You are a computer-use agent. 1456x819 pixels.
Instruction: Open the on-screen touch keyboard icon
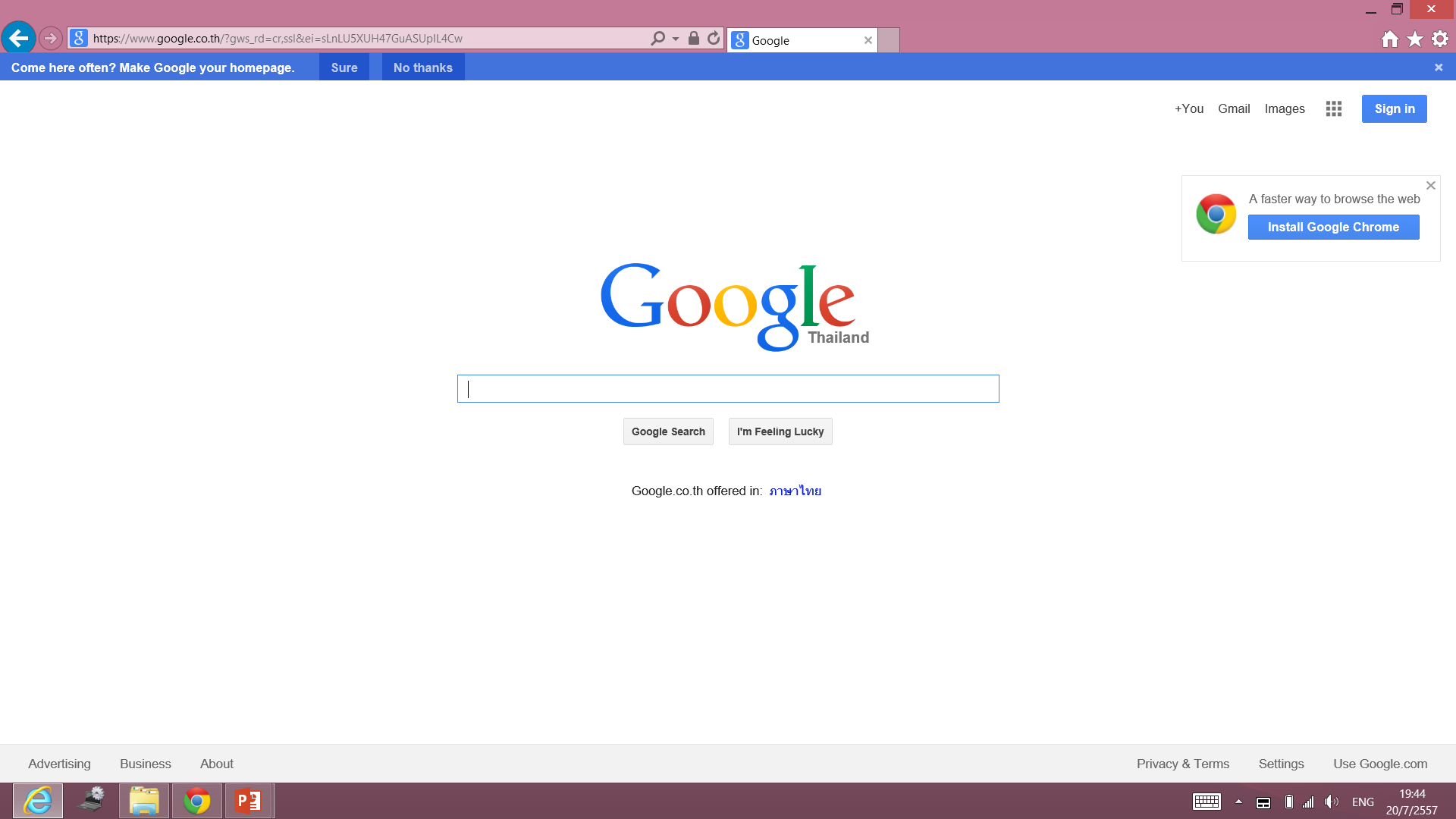tap(1207, 802)
